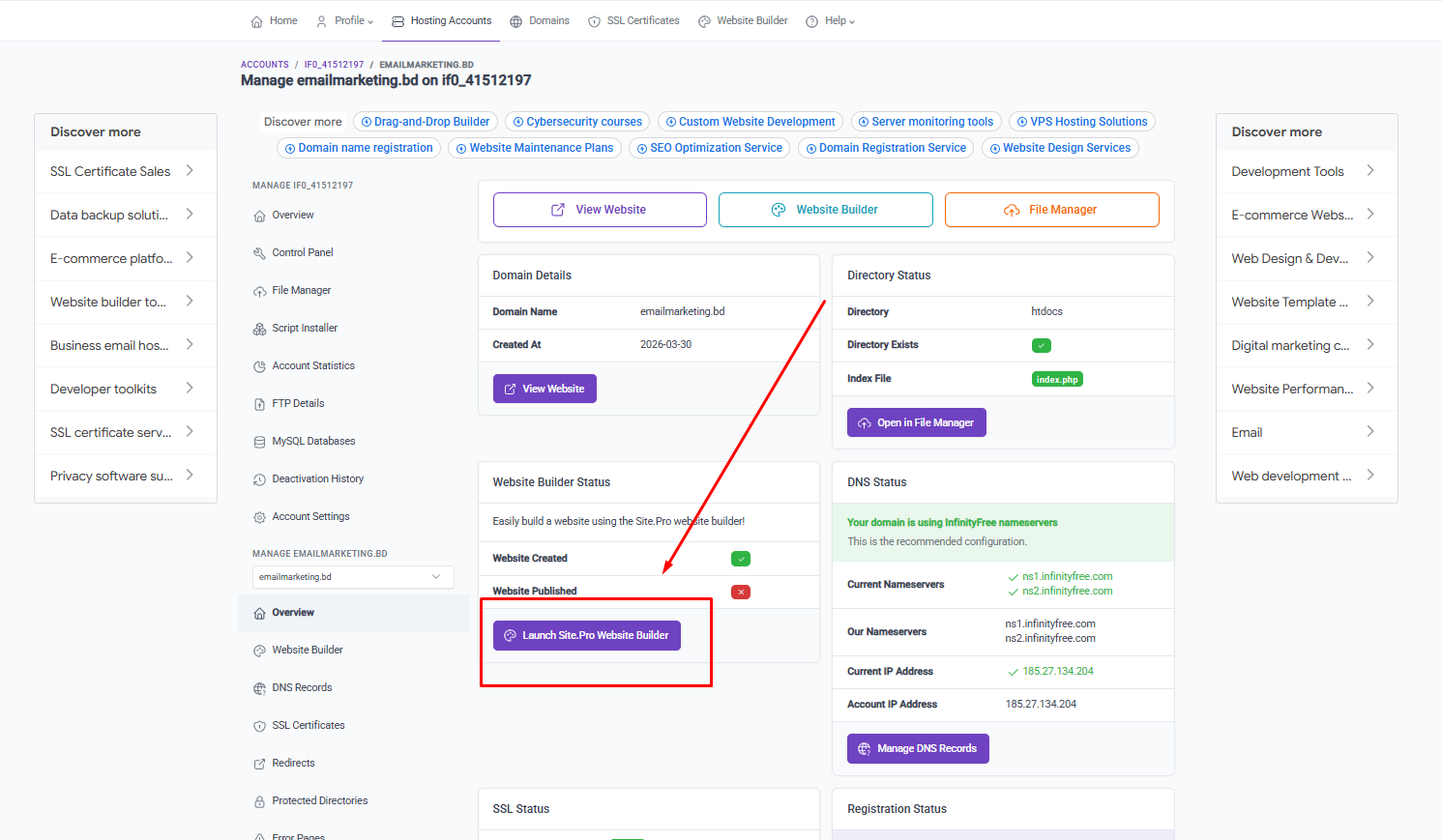Viewport: 1442px width, 840px height.
Task: Click the Drag-and-Drop Builder chip
Action: point(426,121)
